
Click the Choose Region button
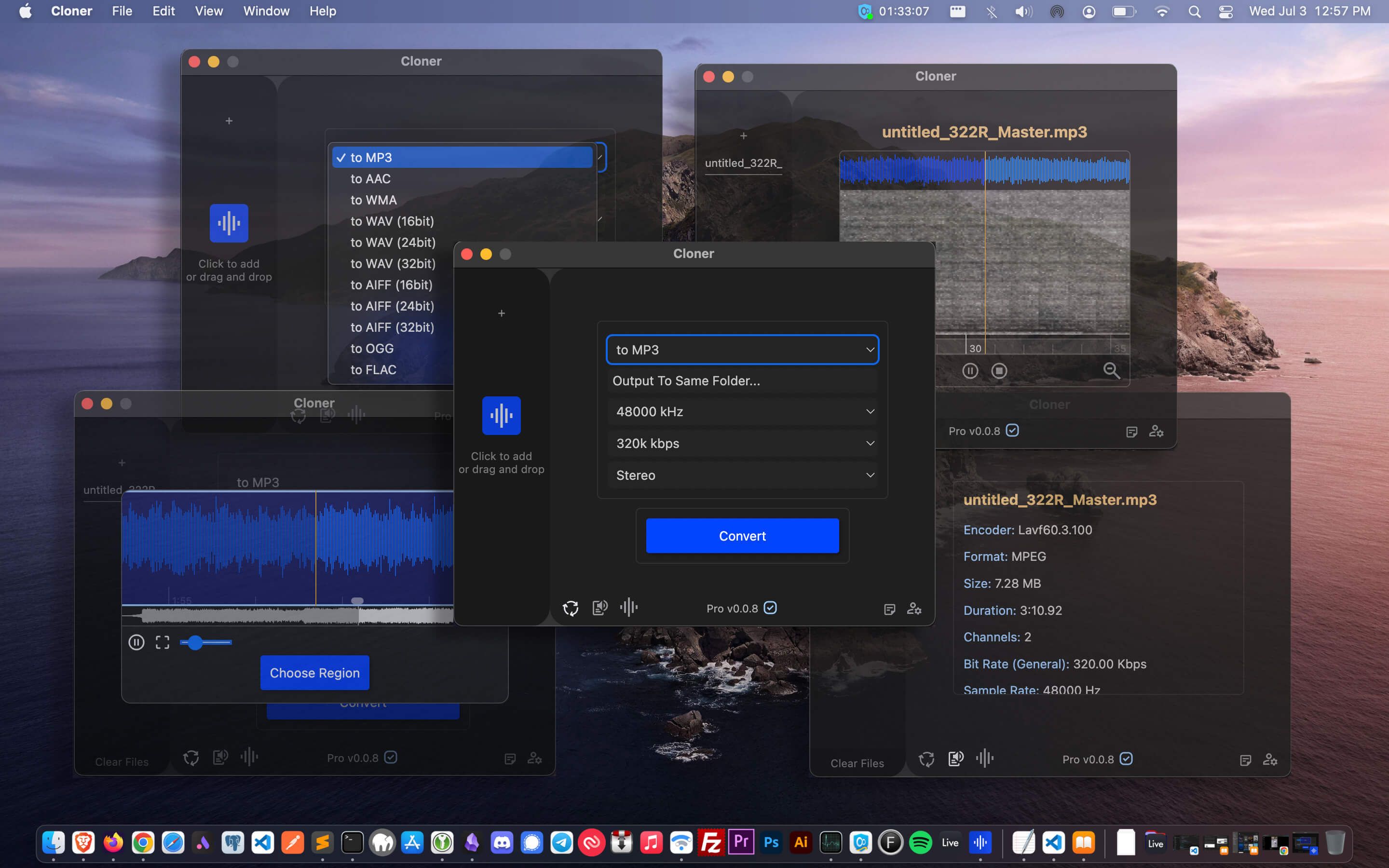click(x=314, y=673)
